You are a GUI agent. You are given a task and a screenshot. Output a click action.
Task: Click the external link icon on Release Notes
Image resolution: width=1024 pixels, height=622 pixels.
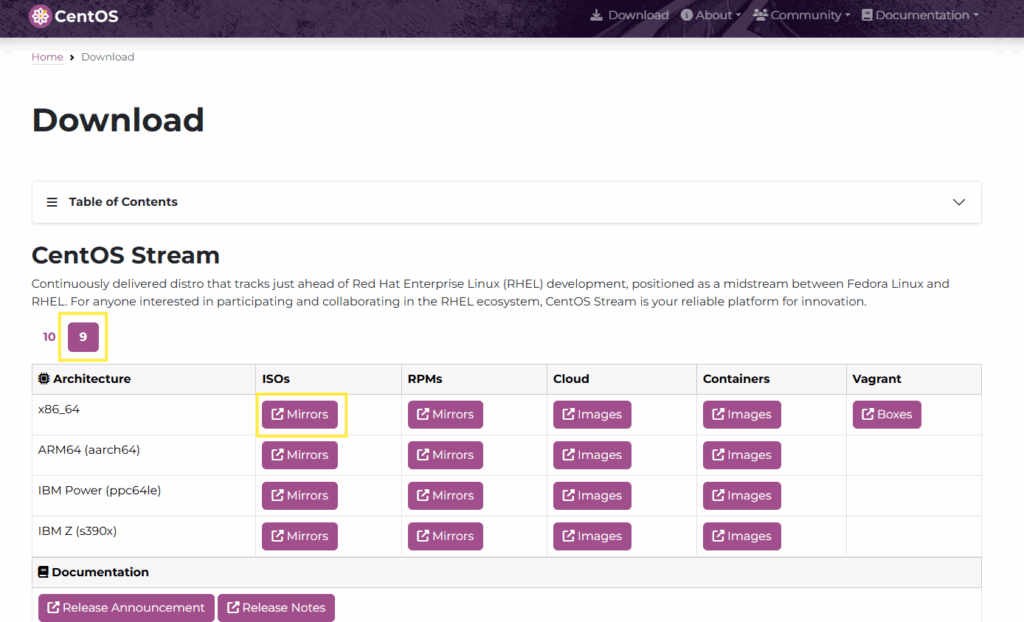tap(232, 608)
